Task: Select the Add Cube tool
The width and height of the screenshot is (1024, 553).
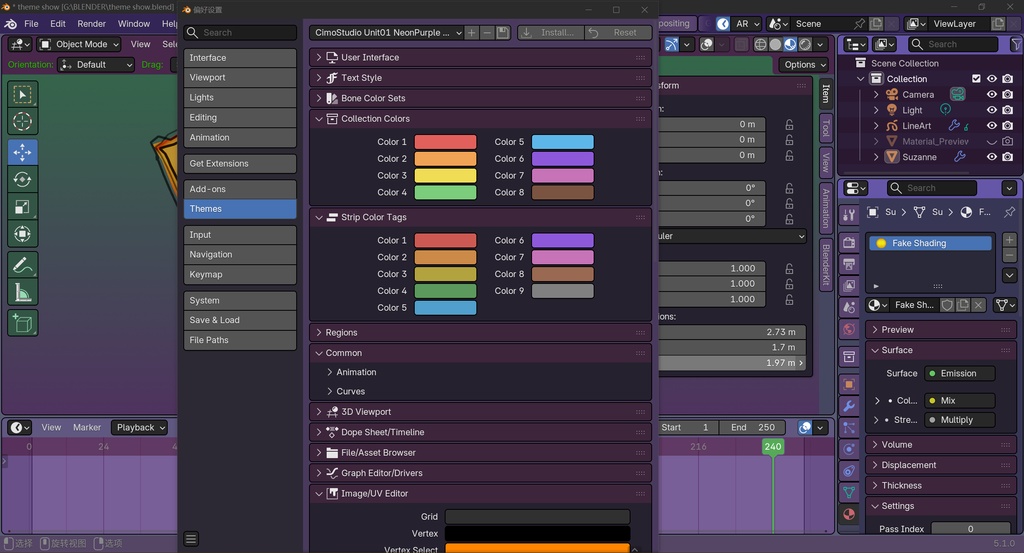Action: (x=22, y=323)
